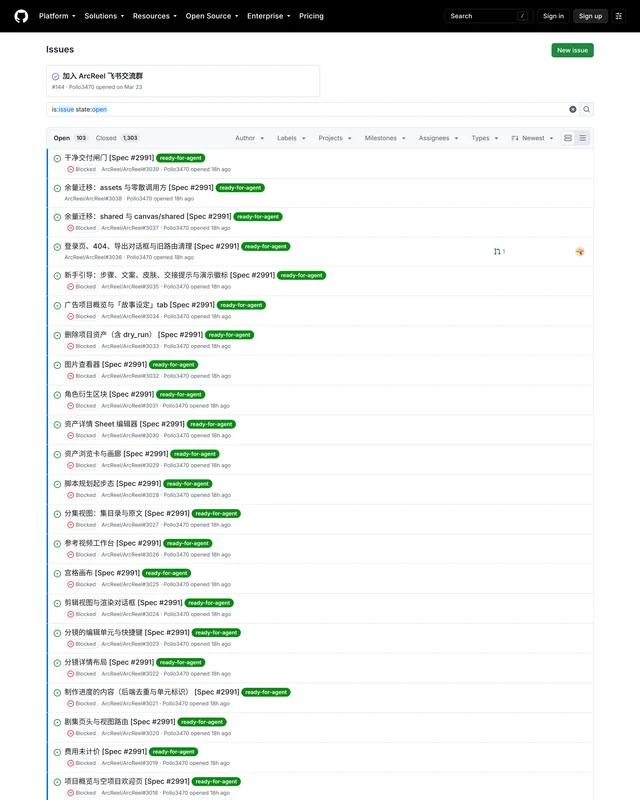Open the assignee avatar on issue #3036
Image resolution: width=640 pixels, height=800 pixels.
580,252
